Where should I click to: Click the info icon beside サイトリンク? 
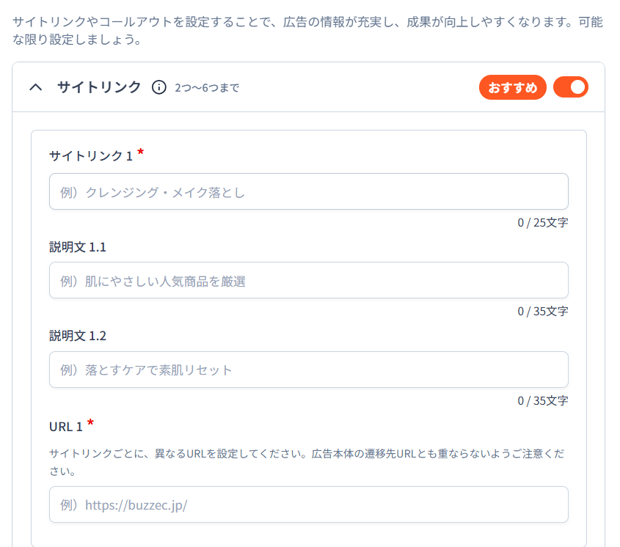pos(158,87)
